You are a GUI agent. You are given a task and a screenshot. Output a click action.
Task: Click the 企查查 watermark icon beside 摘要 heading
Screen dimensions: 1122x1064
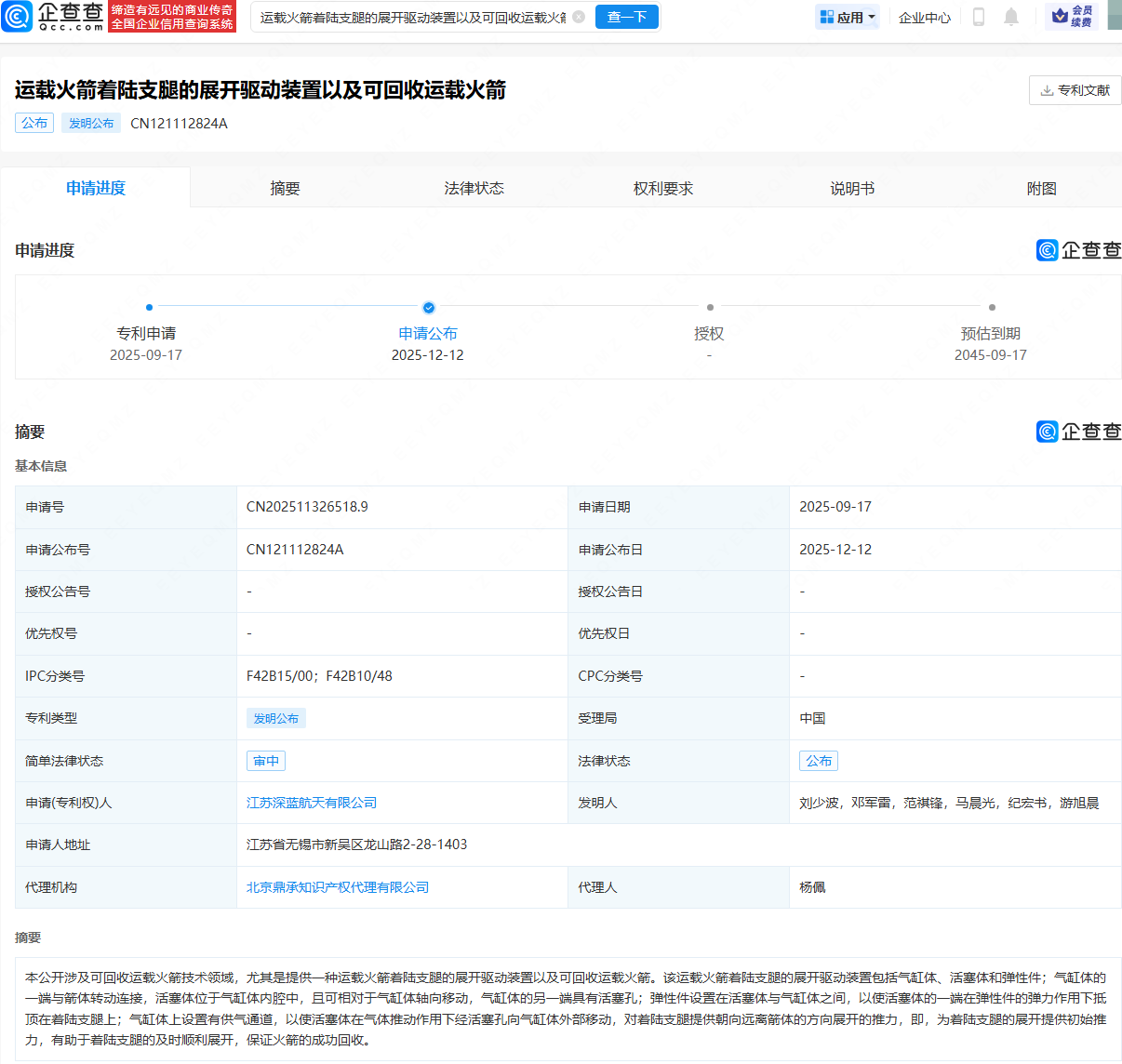1046,431
